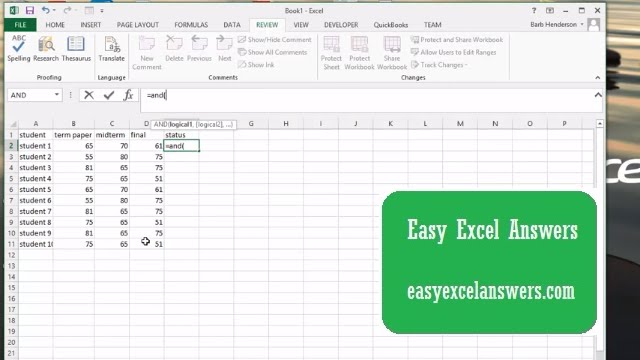Switch to the DATA tab

(x=232, y=25)
